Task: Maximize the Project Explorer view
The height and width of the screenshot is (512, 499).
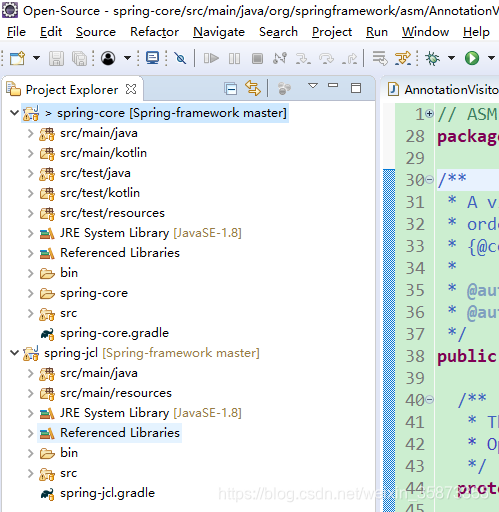Action: (x=356, y=88)
